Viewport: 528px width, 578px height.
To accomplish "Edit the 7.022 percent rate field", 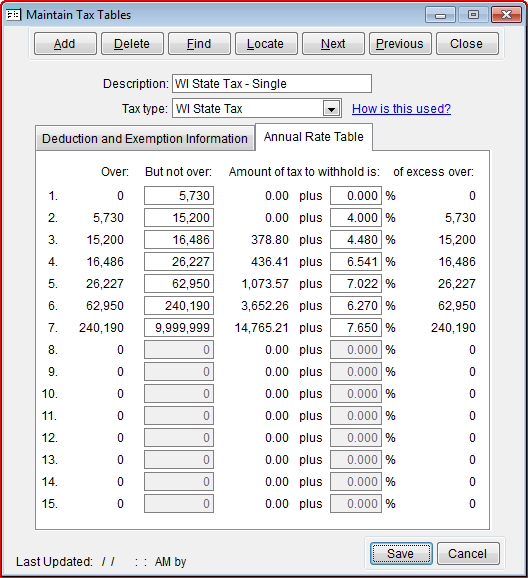I will coord(355,283).
